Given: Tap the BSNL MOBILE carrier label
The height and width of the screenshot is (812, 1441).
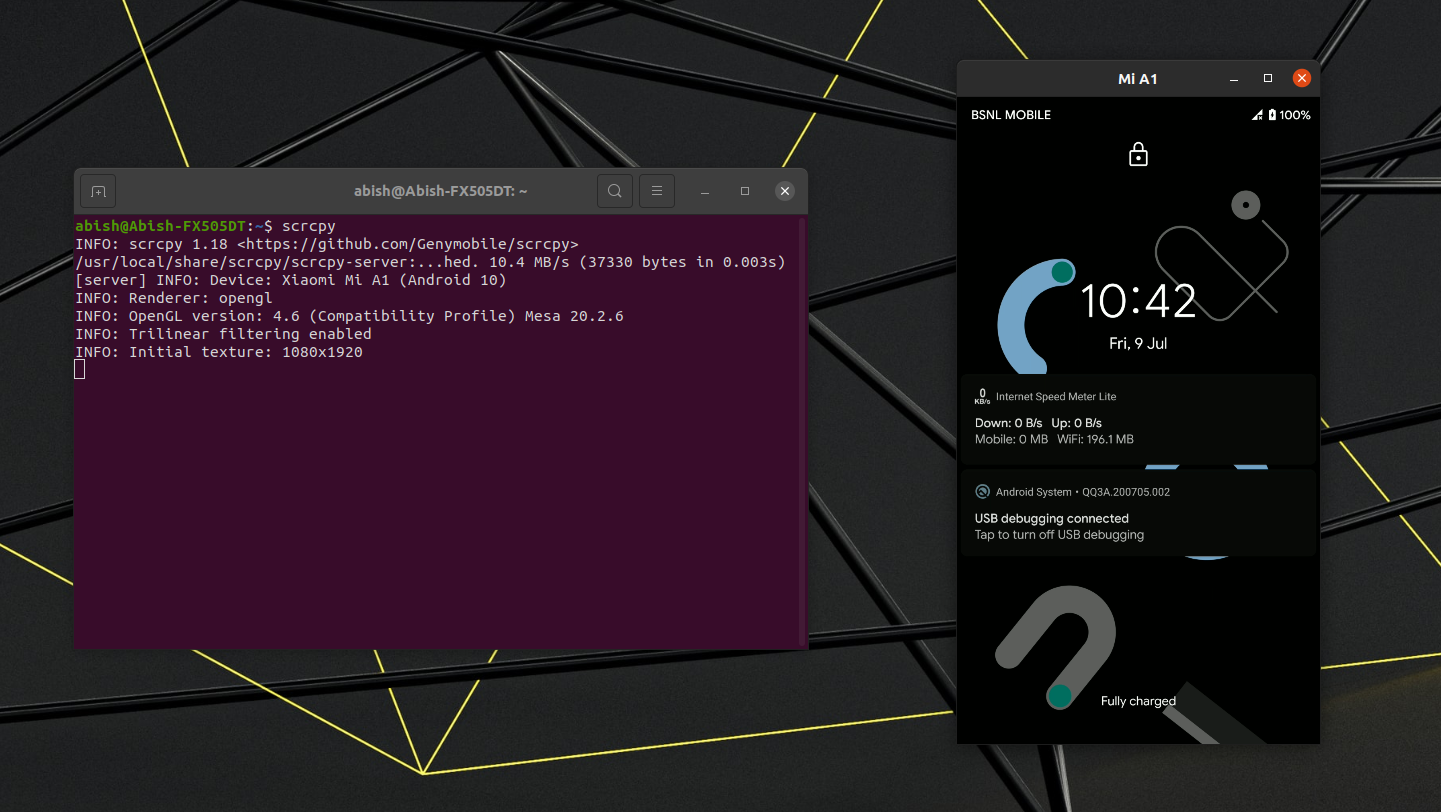Looking at the screenshot, I should 1011,115.
